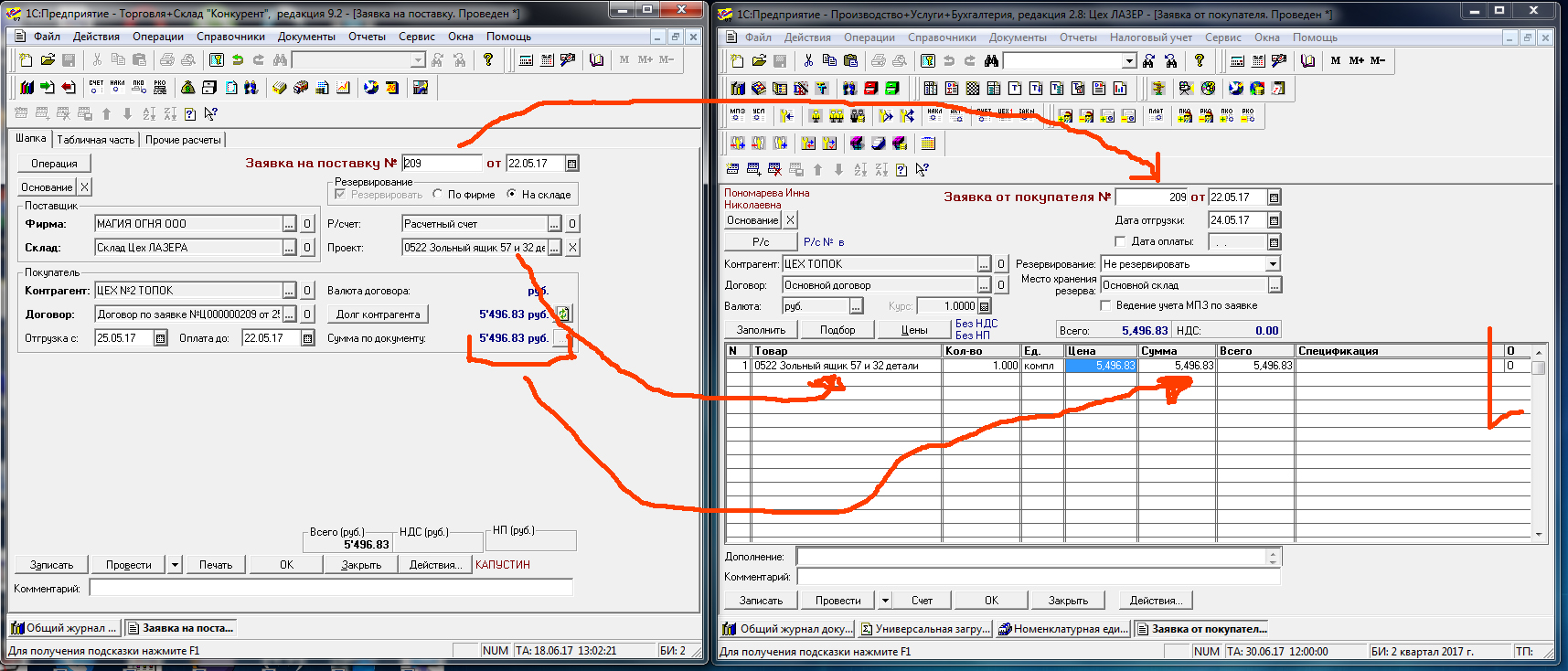The width and height of the screenshot is (1568, 671).
Task: Click the Cut scissors icon in right window
Action: [808, 61]
